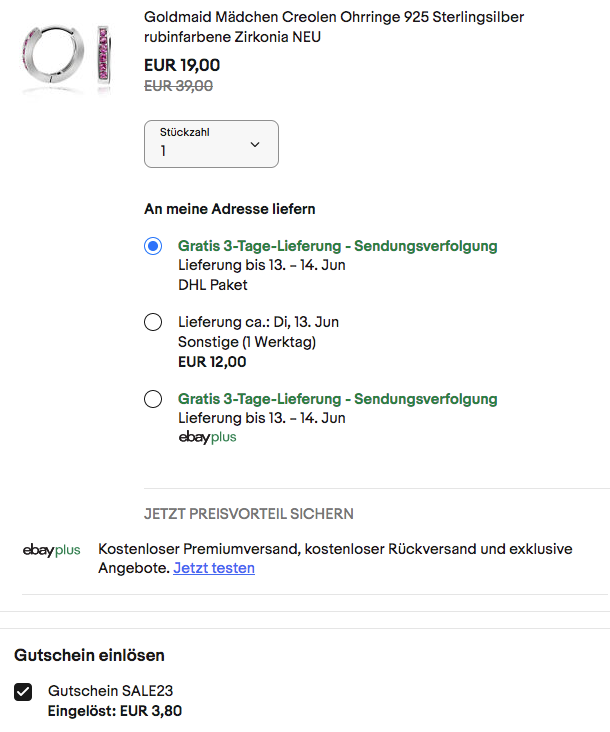
Task: Click the ebay plus logo beside Kostenloser Premiumversand
Action: pyautogui.click(x=51, y=550)
